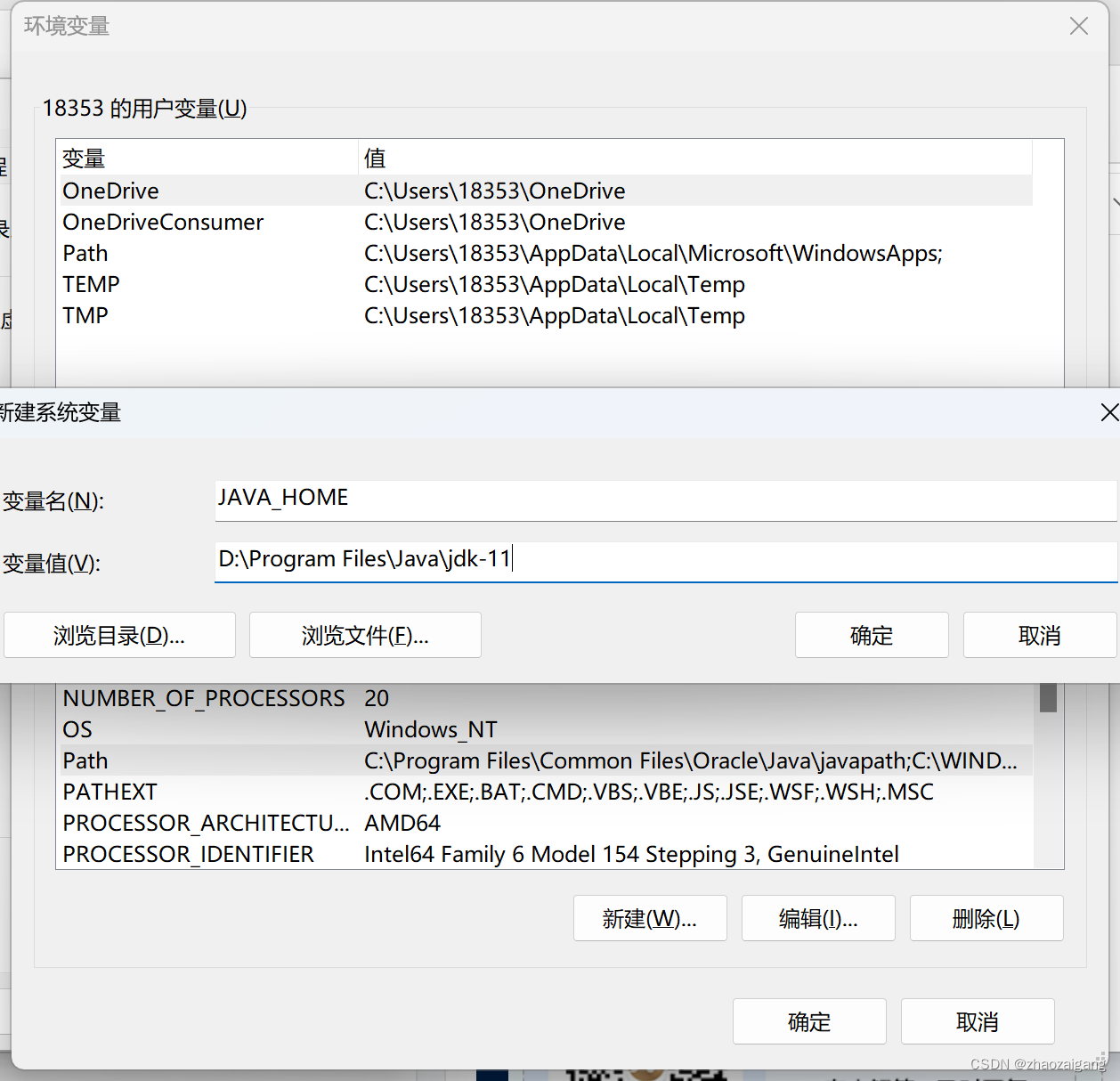This screenshot has height=1081, width=1120.
Task: Select the OS system variable row
Action: pyautogui.click(x=356, y=729)
